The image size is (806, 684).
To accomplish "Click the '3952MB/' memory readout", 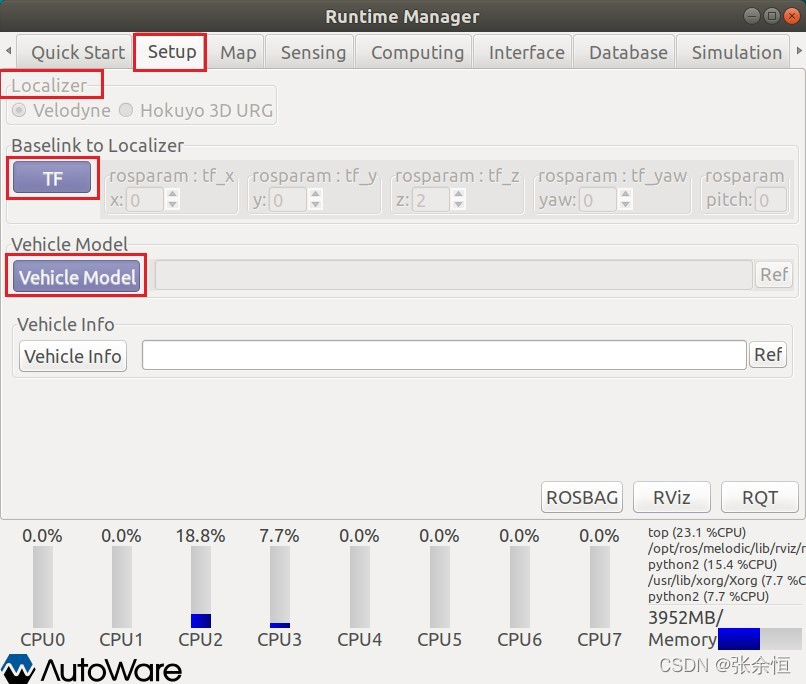I will [685, 617].
